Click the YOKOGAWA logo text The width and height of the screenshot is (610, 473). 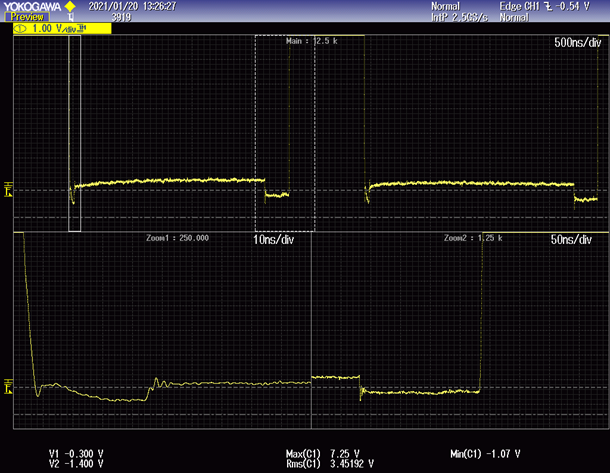[32, 7]
